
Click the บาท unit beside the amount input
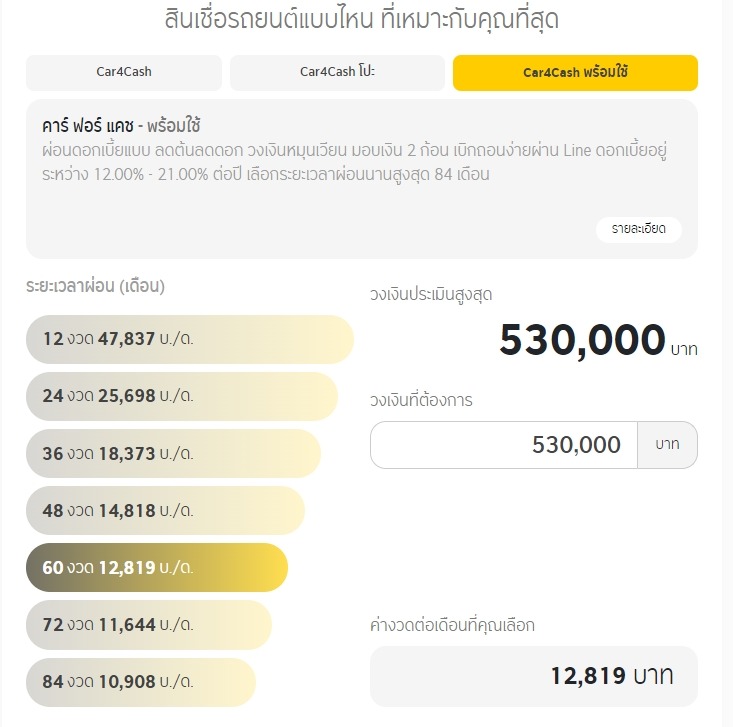click(x=667, y=445)
